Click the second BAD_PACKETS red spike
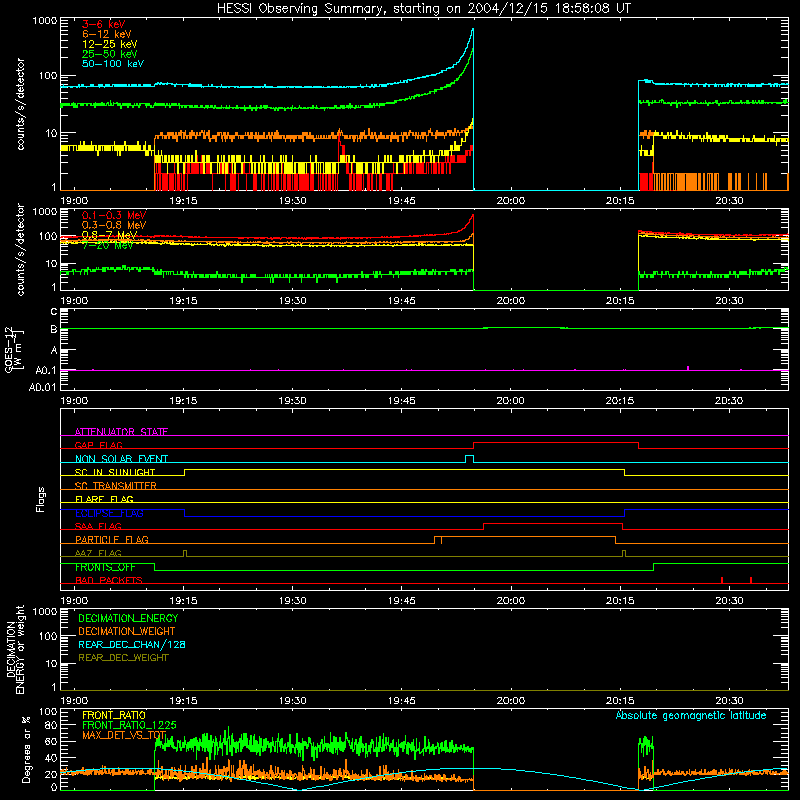This screenshot has width=800, height=800. coord(751,580)
